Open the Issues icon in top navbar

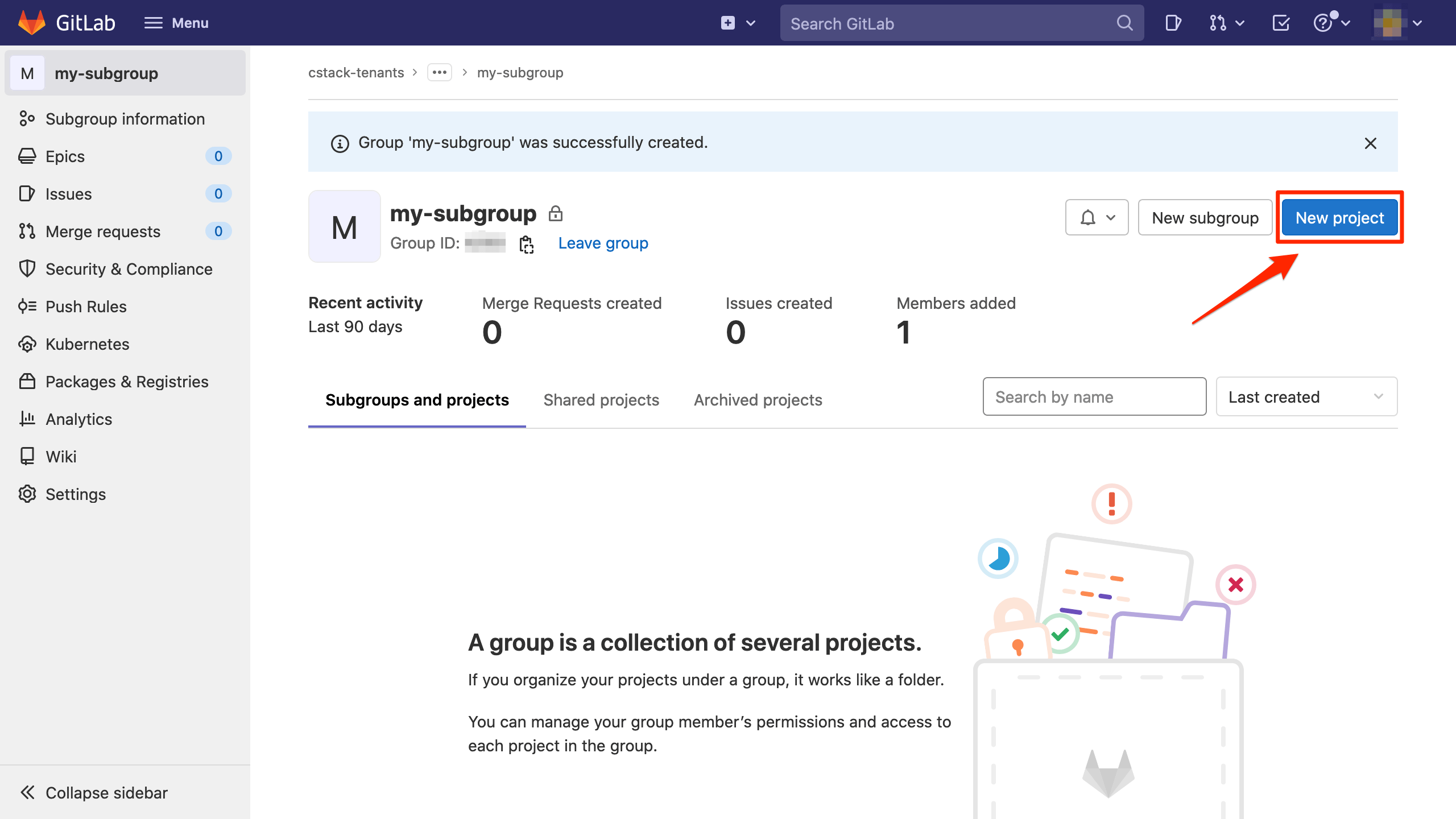[1173, 23]
